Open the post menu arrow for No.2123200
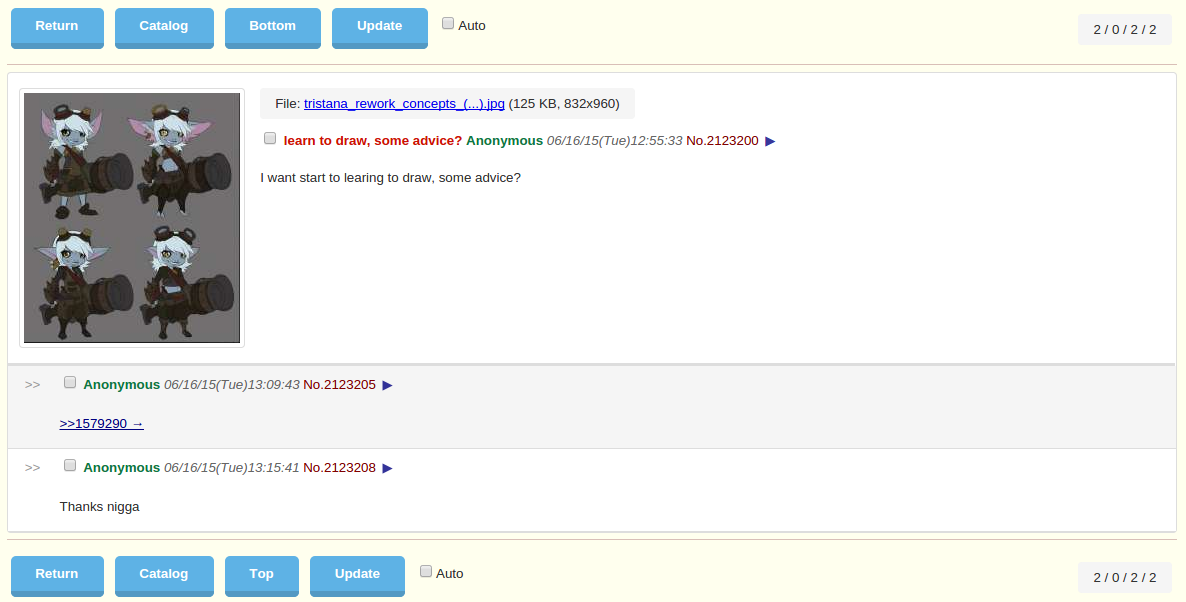This screenshot has height=602, width=1186. click(x=770, y=141)
